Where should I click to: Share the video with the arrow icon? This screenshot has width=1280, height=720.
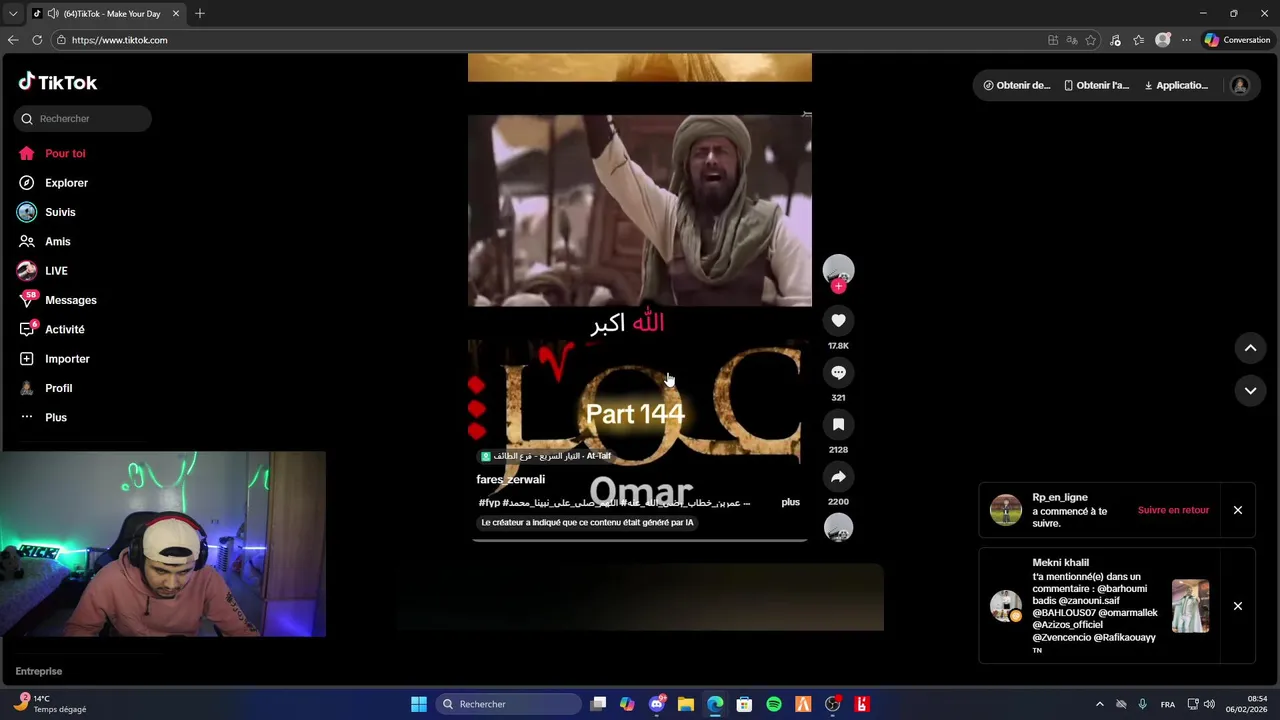pos(838,477)
